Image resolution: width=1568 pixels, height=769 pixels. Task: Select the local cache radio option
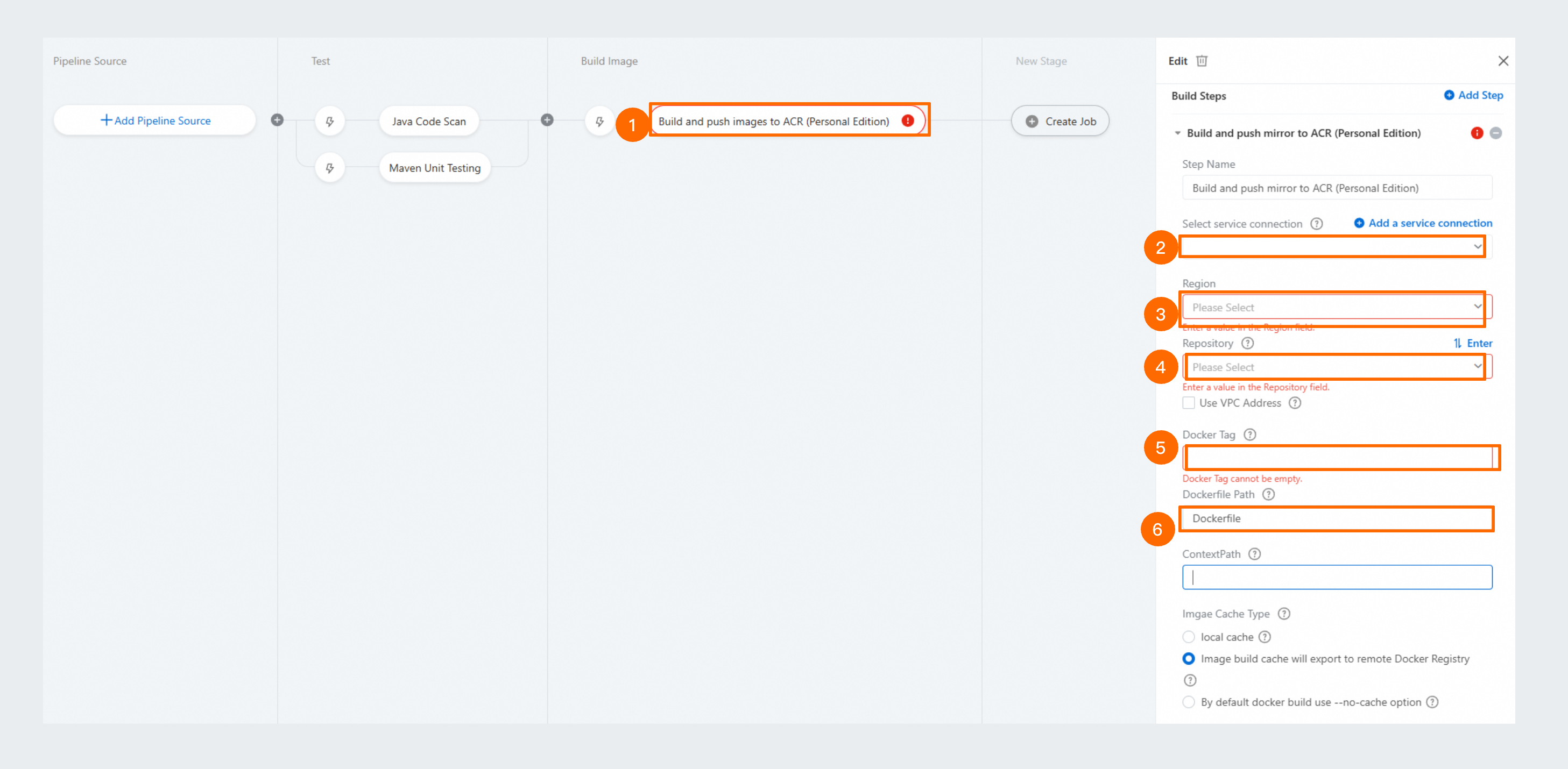[x=1189, y=637]
